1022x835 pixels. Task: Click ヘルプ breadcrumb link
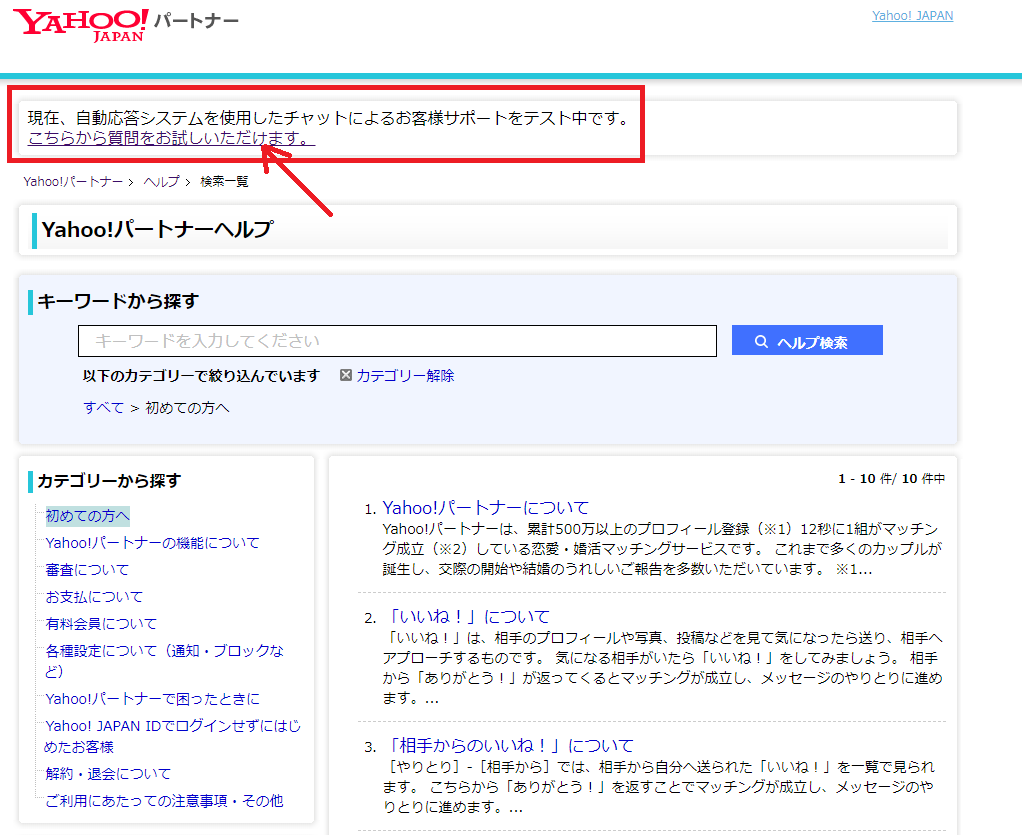(161, 182)
